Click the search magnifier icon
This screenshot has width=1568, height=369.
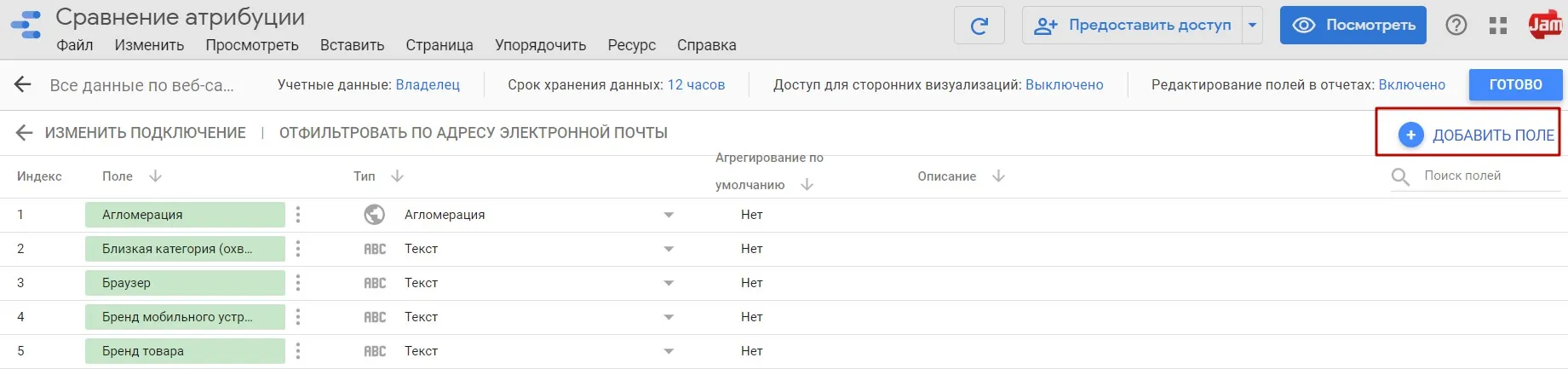[x=1400, y=176]
